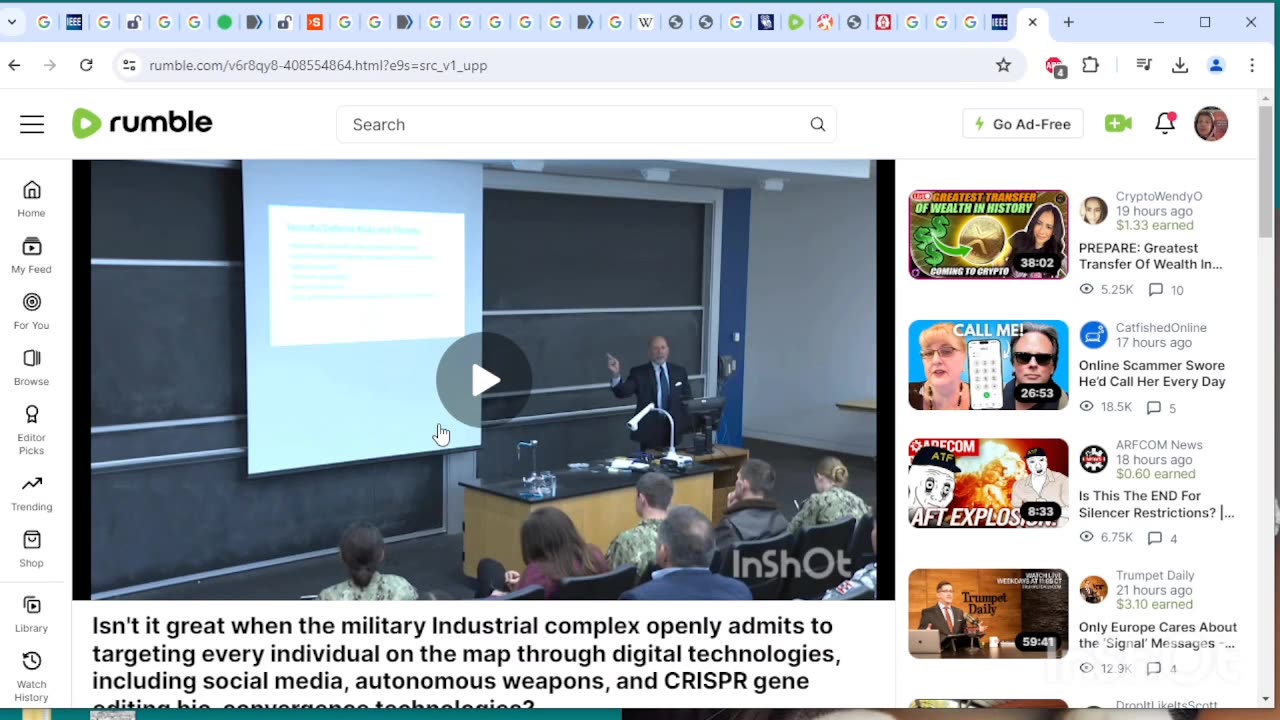Screen dimensions: 1280x720
Task: Open Library in sidebar
Action: click(x=31, y=613)
